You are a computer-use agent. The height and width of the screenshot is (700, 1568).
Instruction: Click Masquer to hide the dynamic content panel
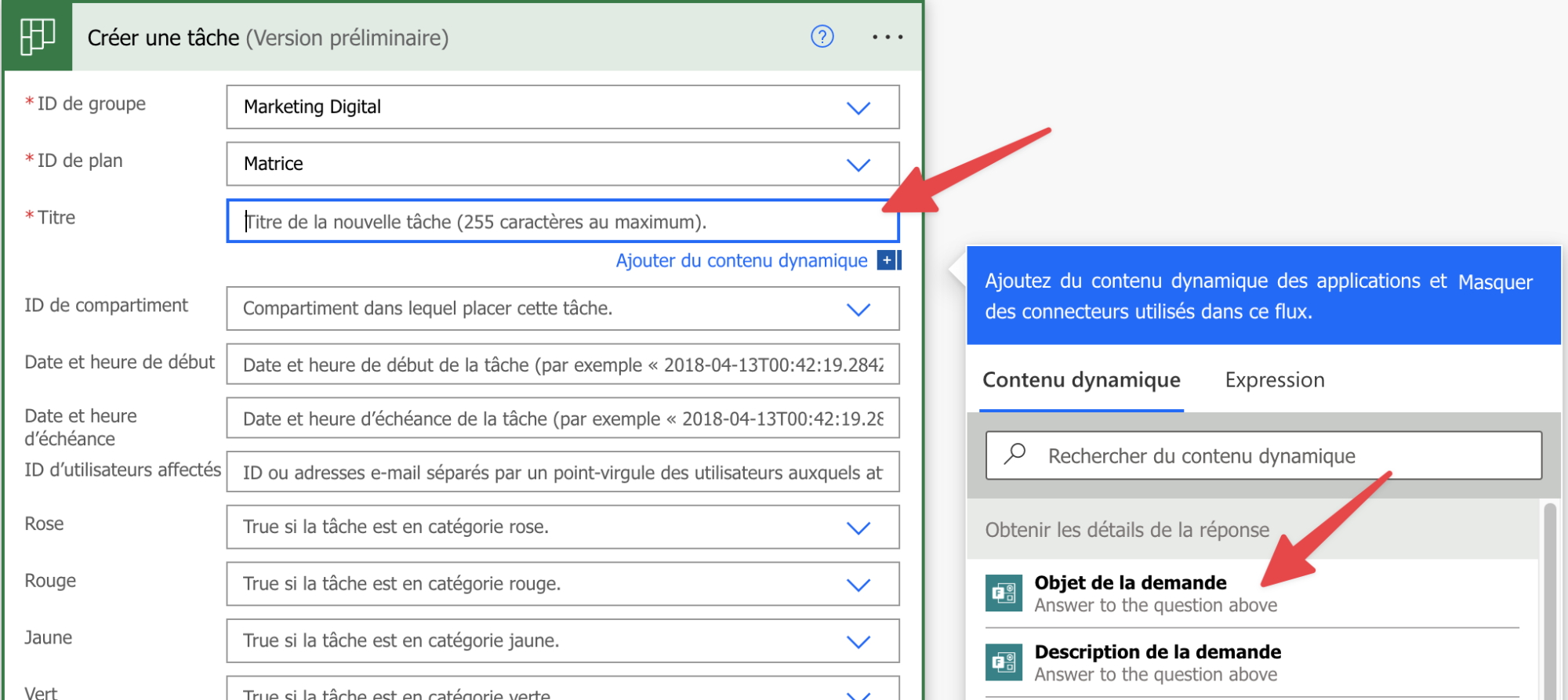click(x=1494, y=282)
